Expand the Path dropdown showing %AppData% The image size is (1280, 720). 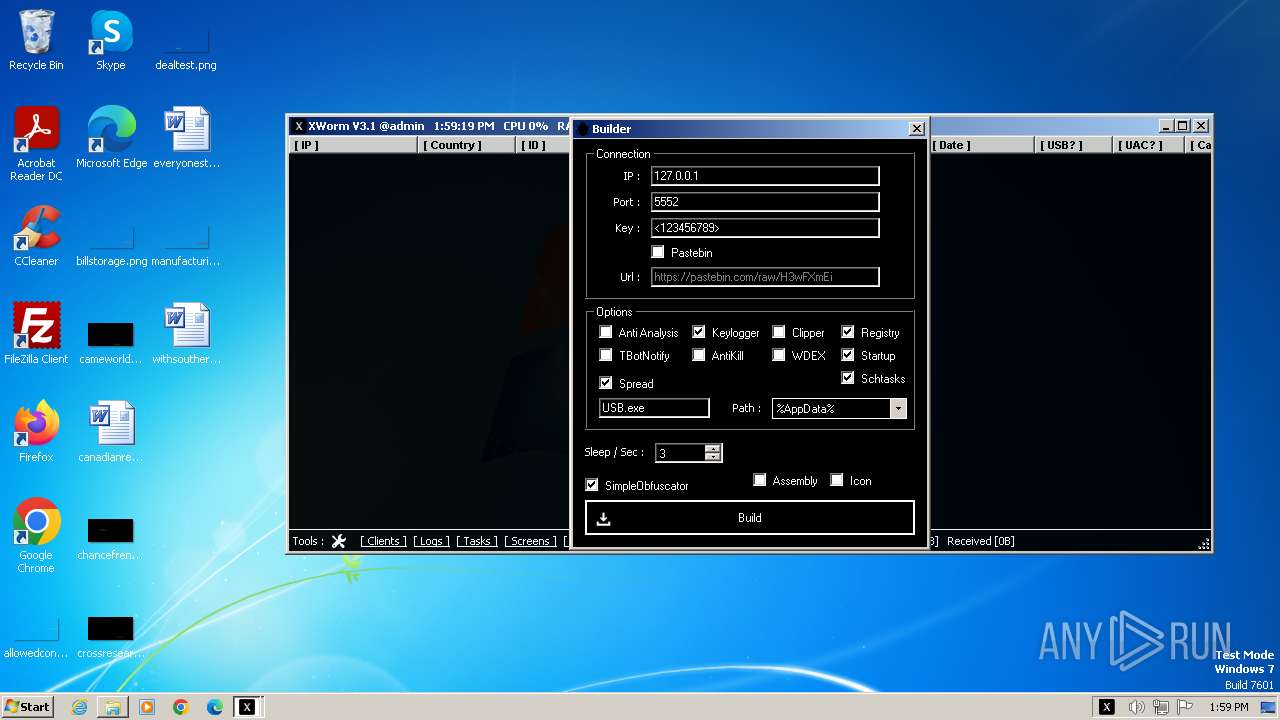click(x=897, y=408)
